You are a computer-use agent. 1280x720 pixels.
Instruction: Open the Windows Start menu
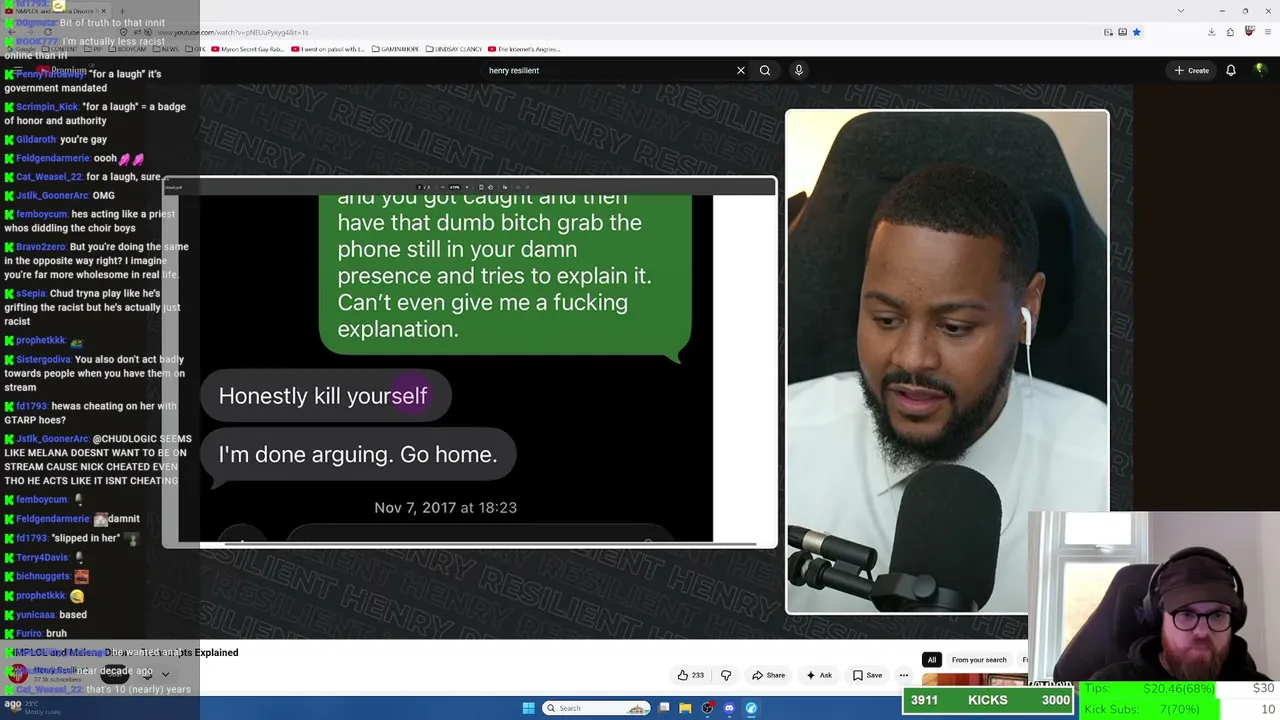[528, 708]
